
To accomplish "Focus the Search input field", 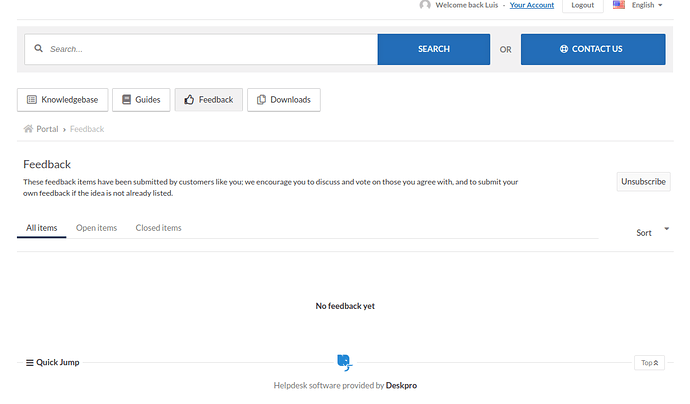I will (x=201, y=49).
